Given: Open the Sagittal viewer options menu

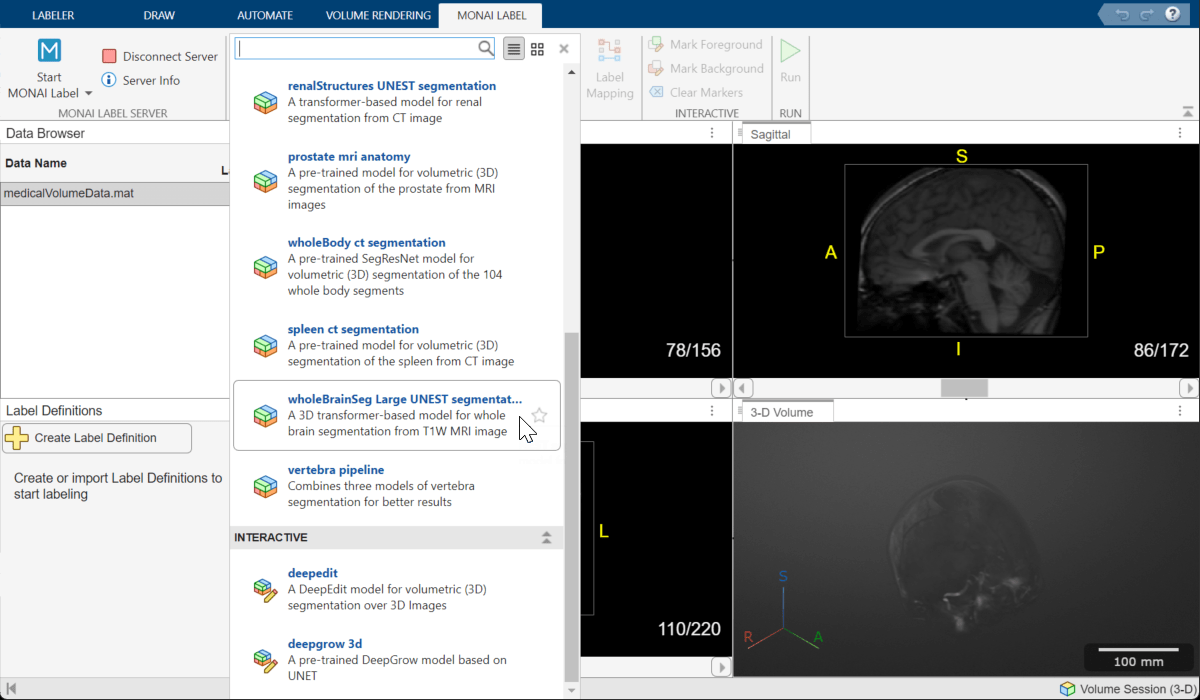Looking at the screenshot, I should [x=1179, y=131].
